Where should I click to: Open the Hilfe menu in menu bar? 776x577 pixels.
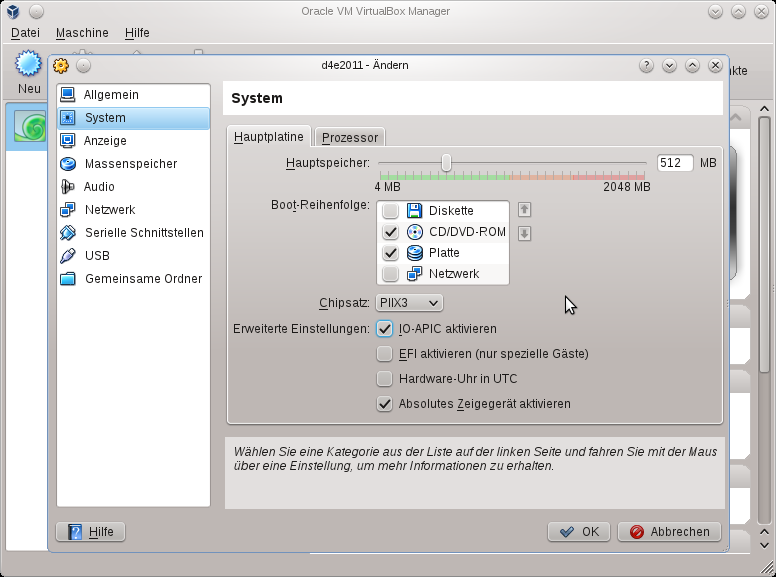click(137, 33)
